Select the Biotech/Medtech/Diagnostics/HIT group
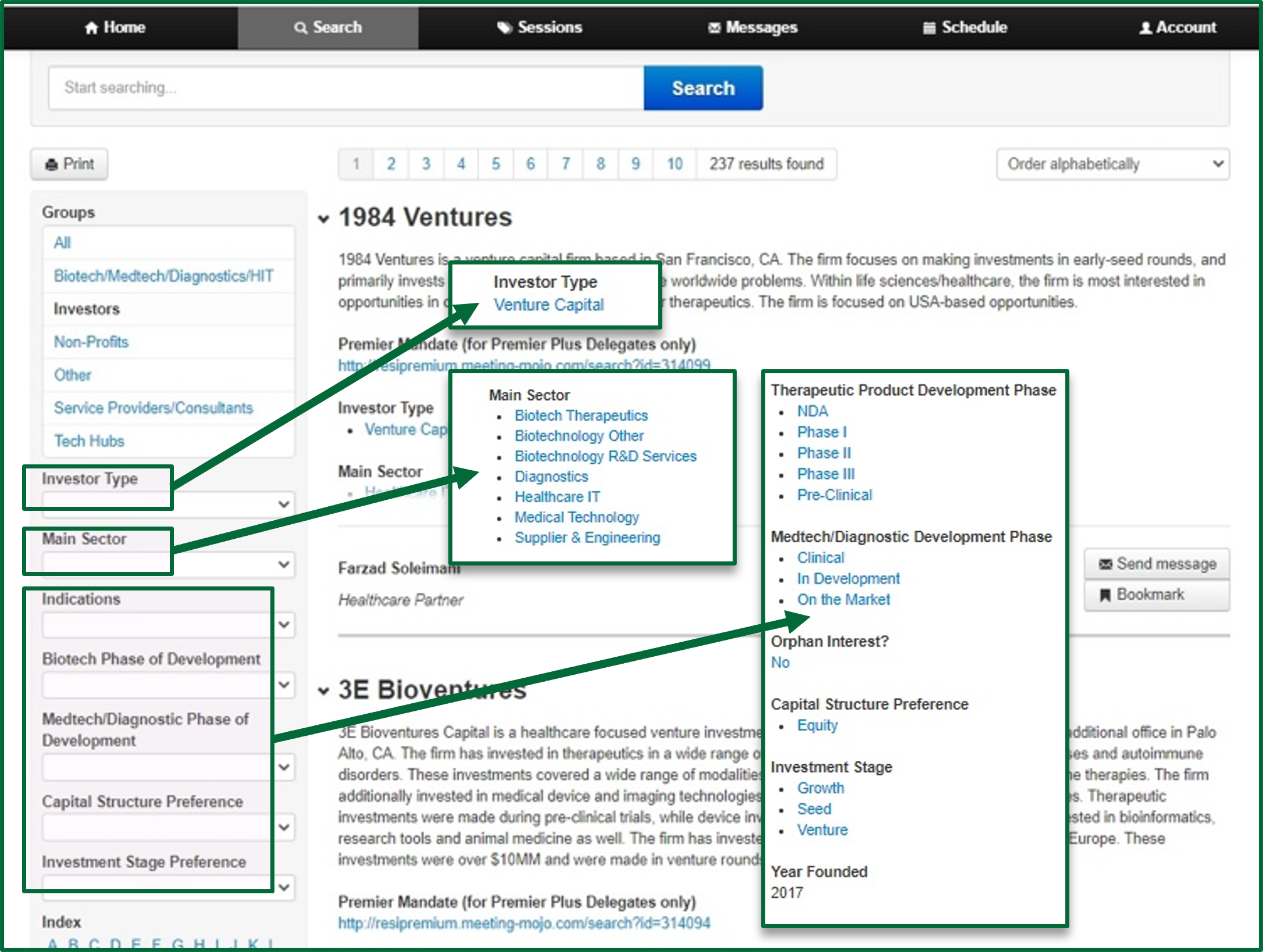 pyautogui.click(x=163, y=275)
